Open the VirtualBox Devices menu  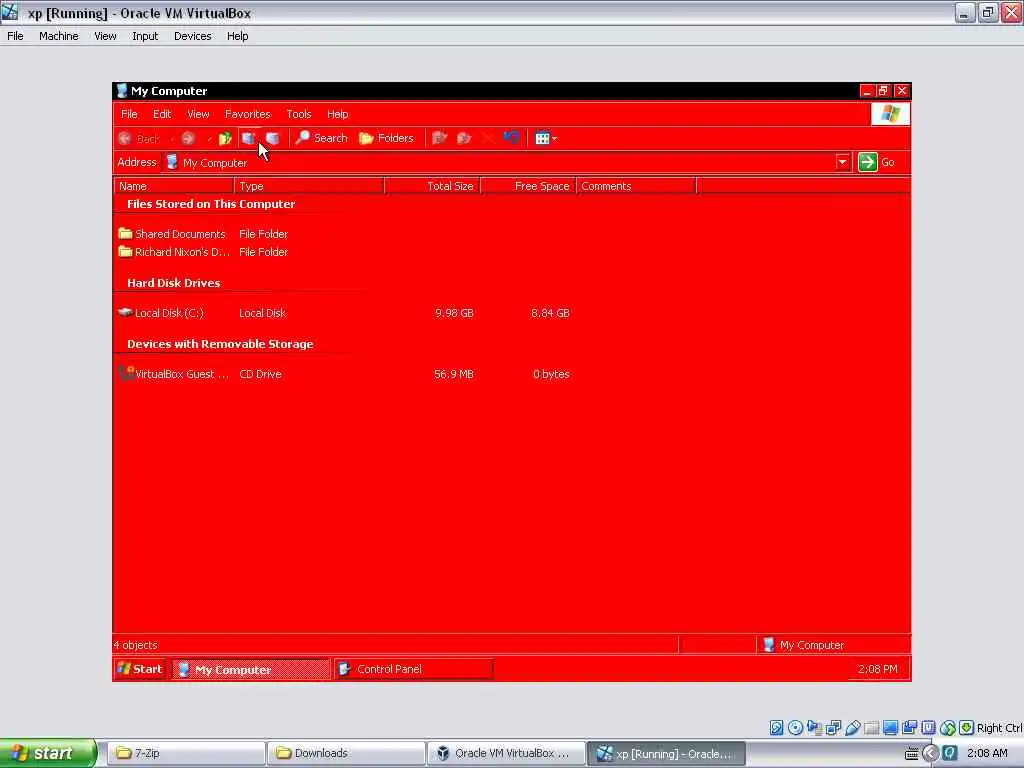coord(193,36)
